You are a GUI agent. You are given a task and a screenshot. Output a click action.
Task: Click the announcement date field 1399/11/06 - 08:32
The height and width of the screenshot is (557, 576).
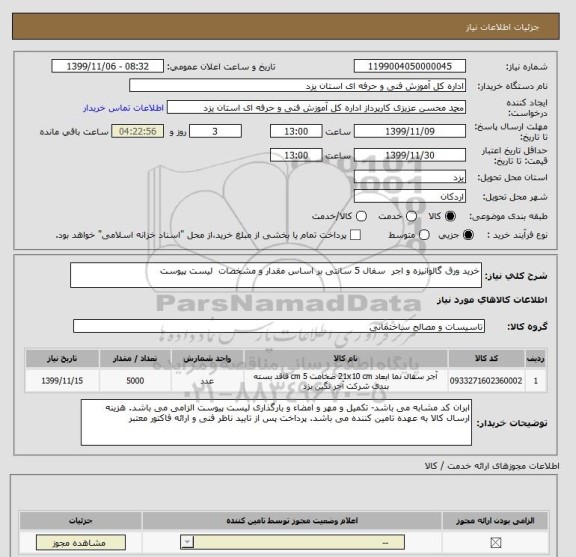point(108,67)
